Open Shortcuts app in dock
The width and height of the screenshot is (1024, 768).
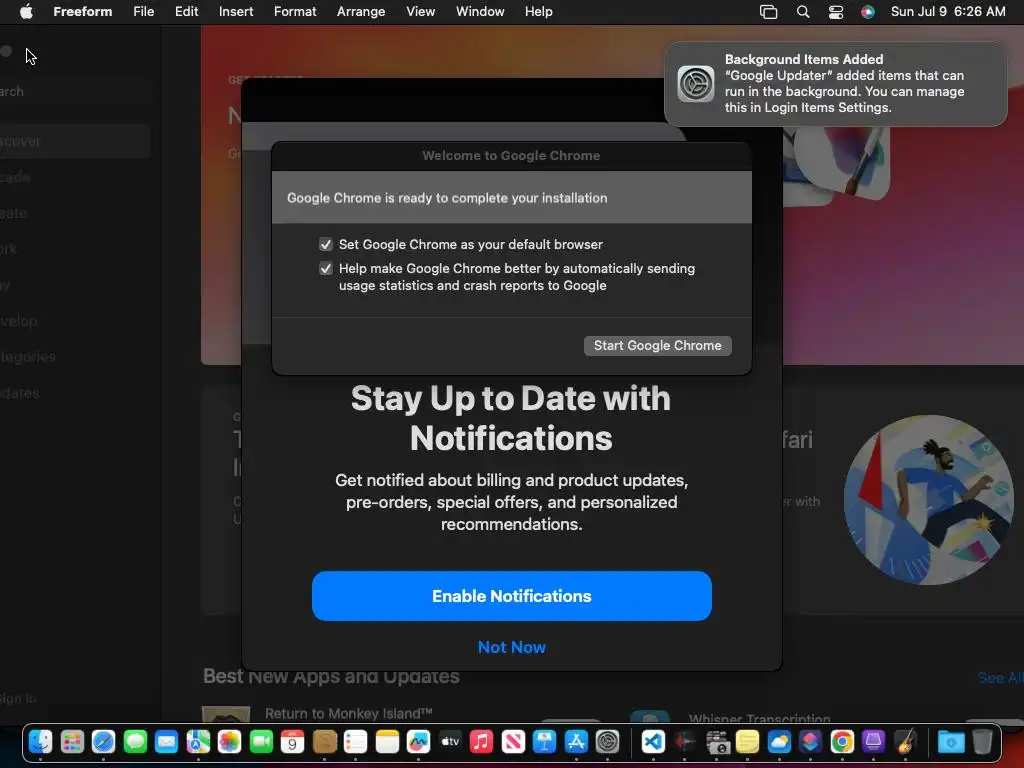(x=810, y=742)
